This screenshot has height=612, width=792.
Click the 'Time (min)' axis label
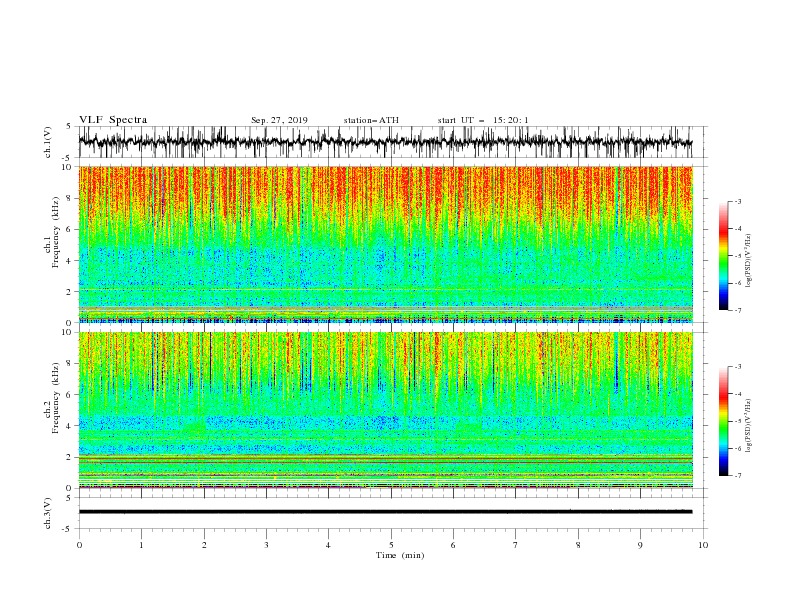click(400, 555)
